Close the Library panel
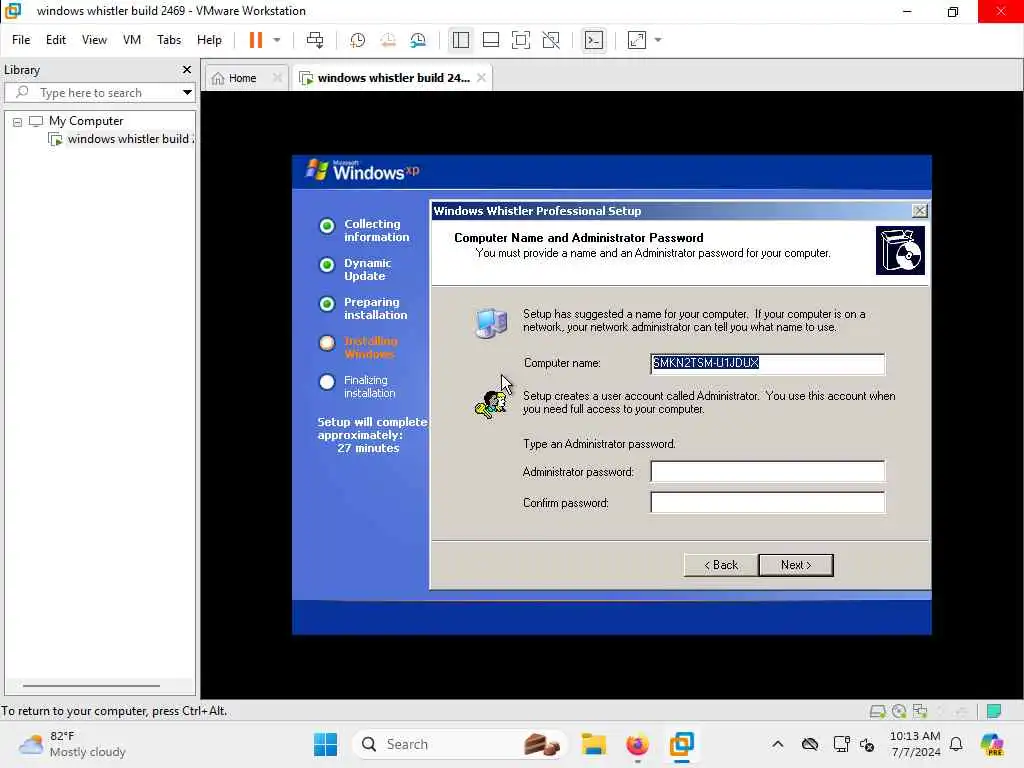Screen dimensions: 1024x768 click(x=187, y=69)
